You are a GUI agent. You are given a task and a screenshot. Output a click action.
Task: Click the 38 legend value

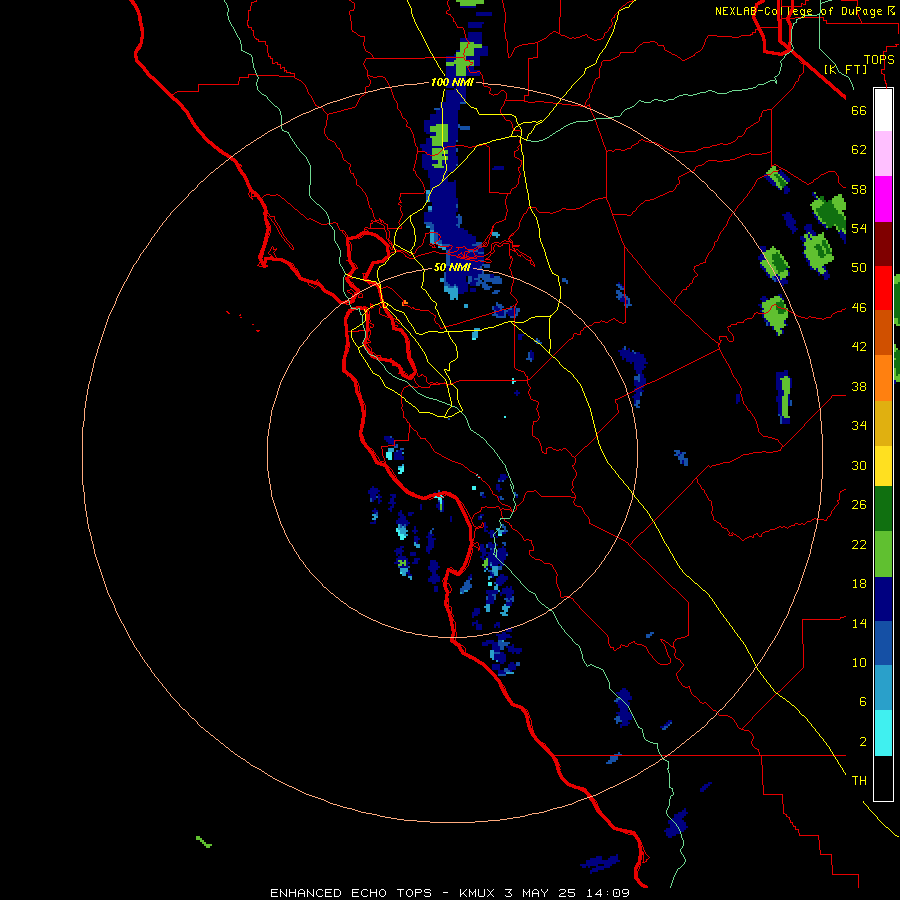(859, 387)
